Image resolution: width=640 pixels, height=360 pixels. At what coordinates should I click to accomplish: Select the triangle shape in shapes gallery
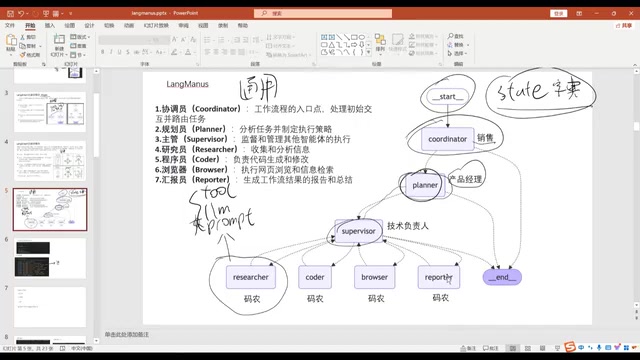(331, 44)
